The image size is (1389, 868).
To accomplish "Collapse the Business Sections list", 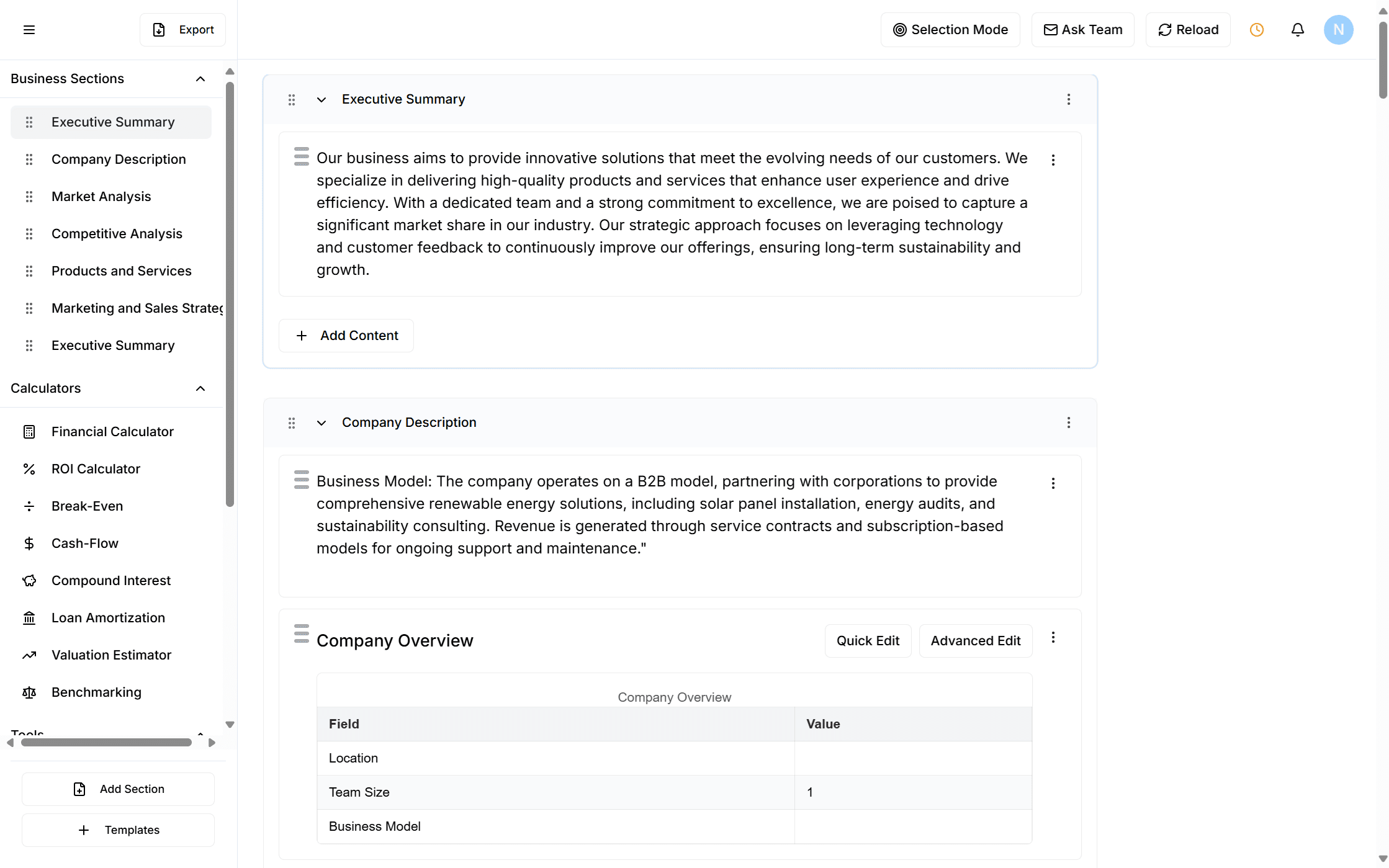I will tap(200, 78).
